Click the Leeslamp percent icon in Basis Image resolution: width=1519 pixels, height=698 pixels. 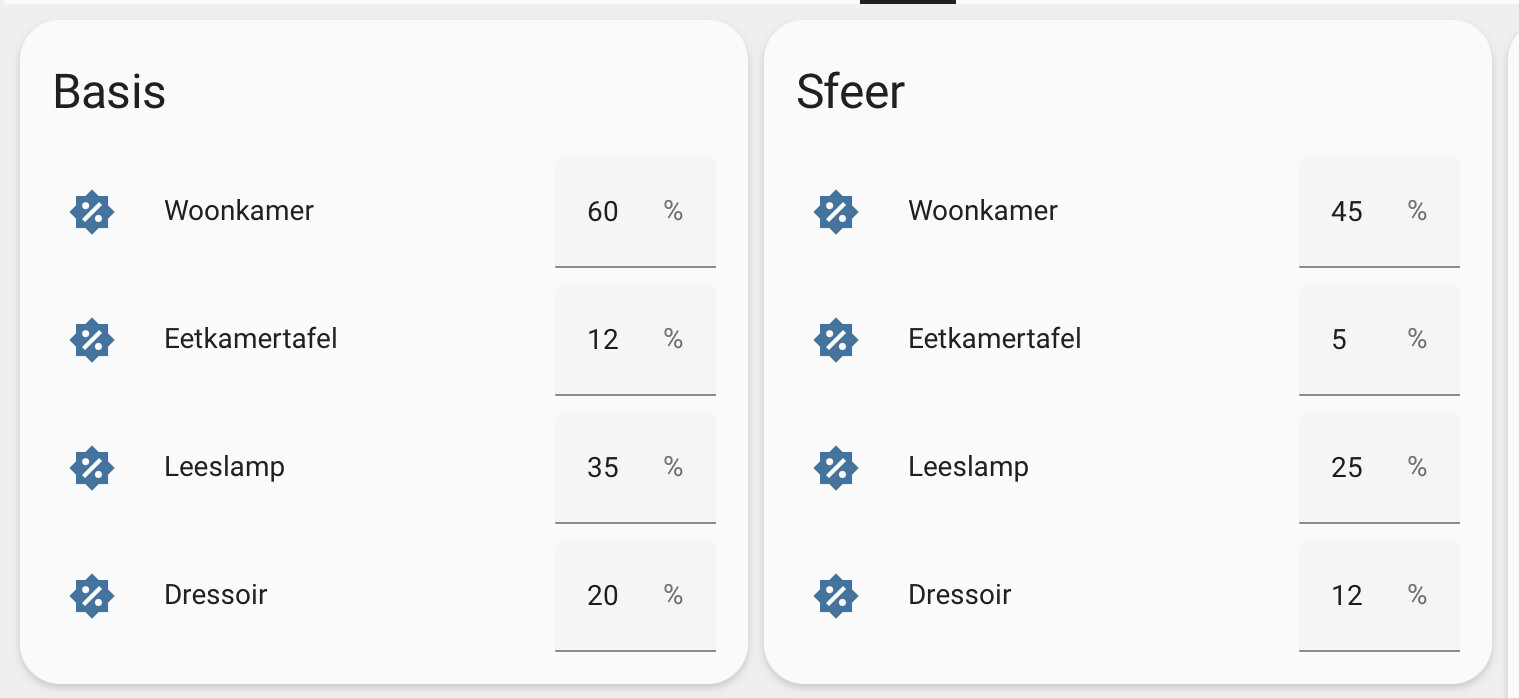[x=92, y=468]
